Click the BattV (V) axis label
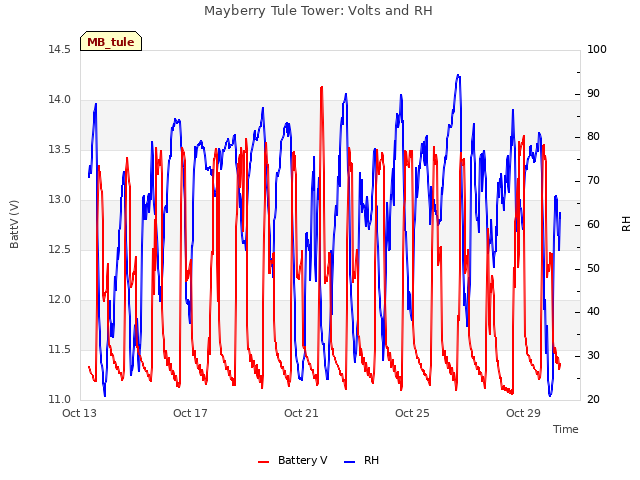Viewport: 640px width, 480px height. pos(14,224)
